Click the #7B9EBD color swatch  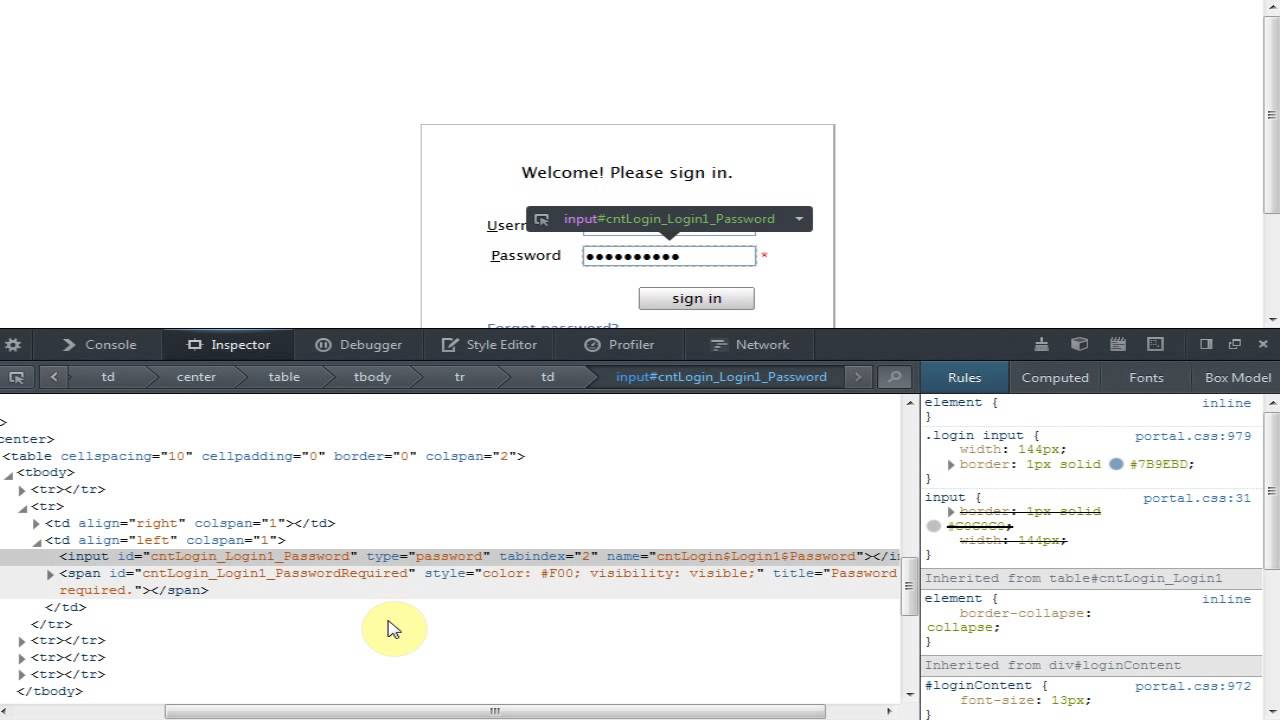1116,465
